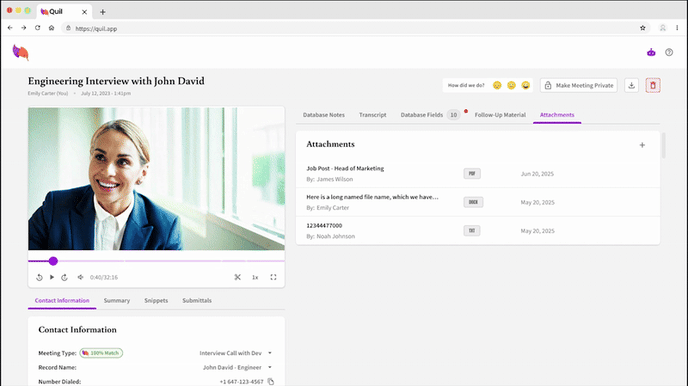Click the attachments panel scrollbar
This screenshot has height=386, width=688.
coord(663,146)
